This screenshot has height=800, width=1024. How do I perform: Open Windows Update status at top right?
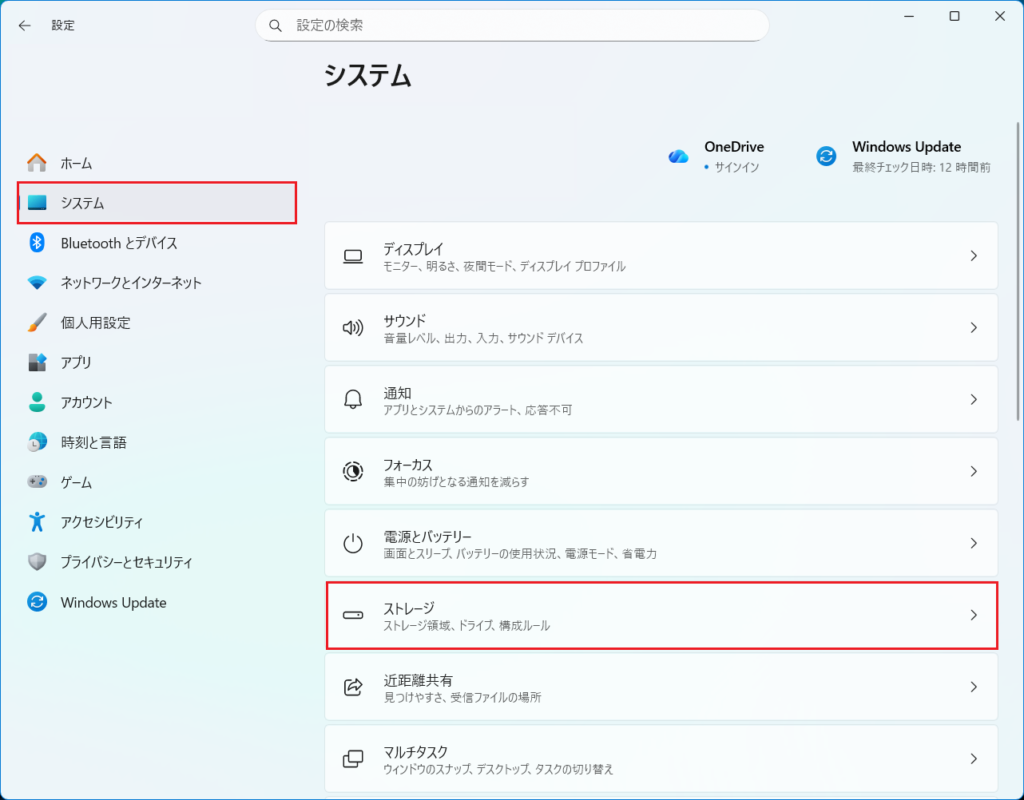coord(905,156)
